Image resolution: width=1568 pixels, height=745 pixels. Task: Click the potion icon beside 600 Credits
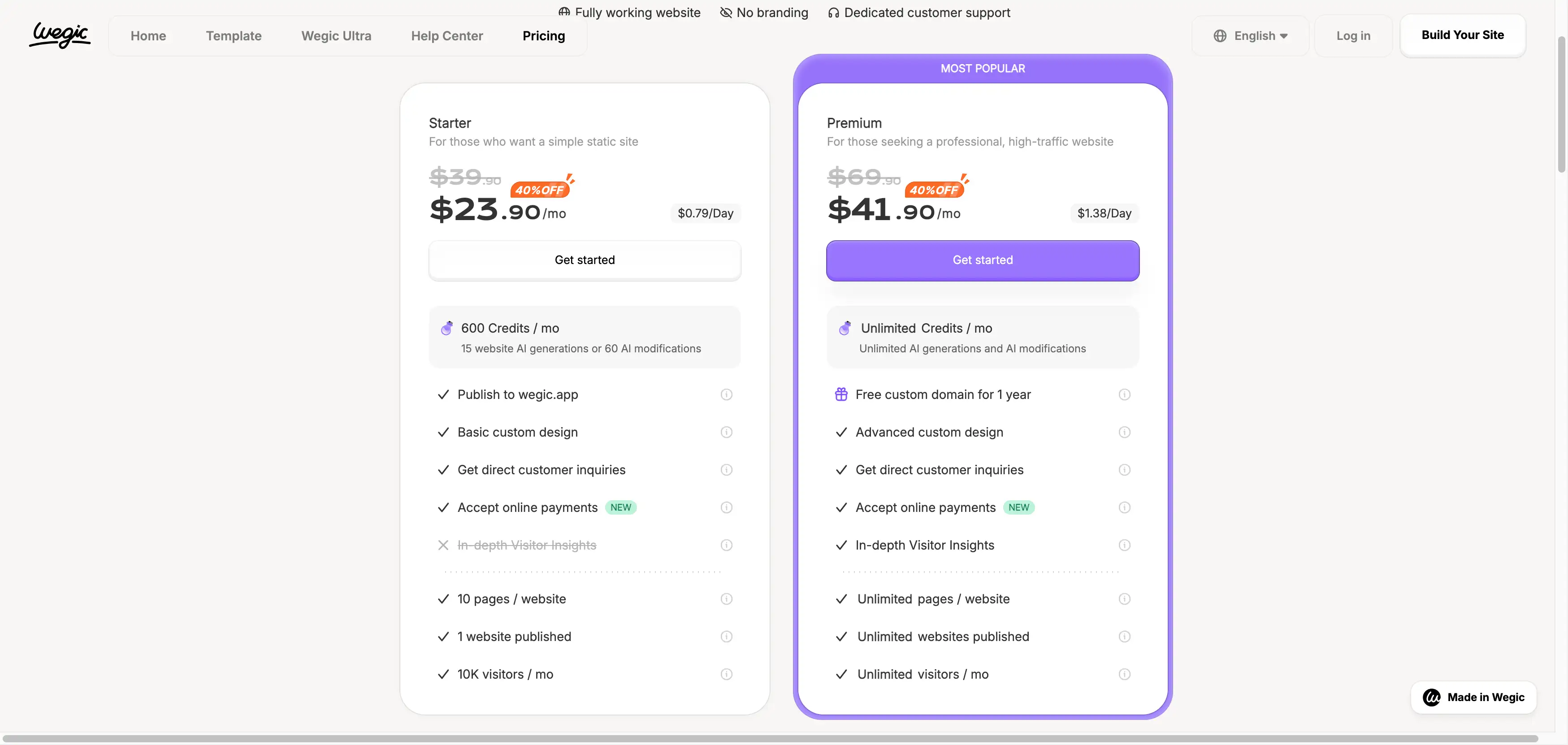tap(447, 328)
